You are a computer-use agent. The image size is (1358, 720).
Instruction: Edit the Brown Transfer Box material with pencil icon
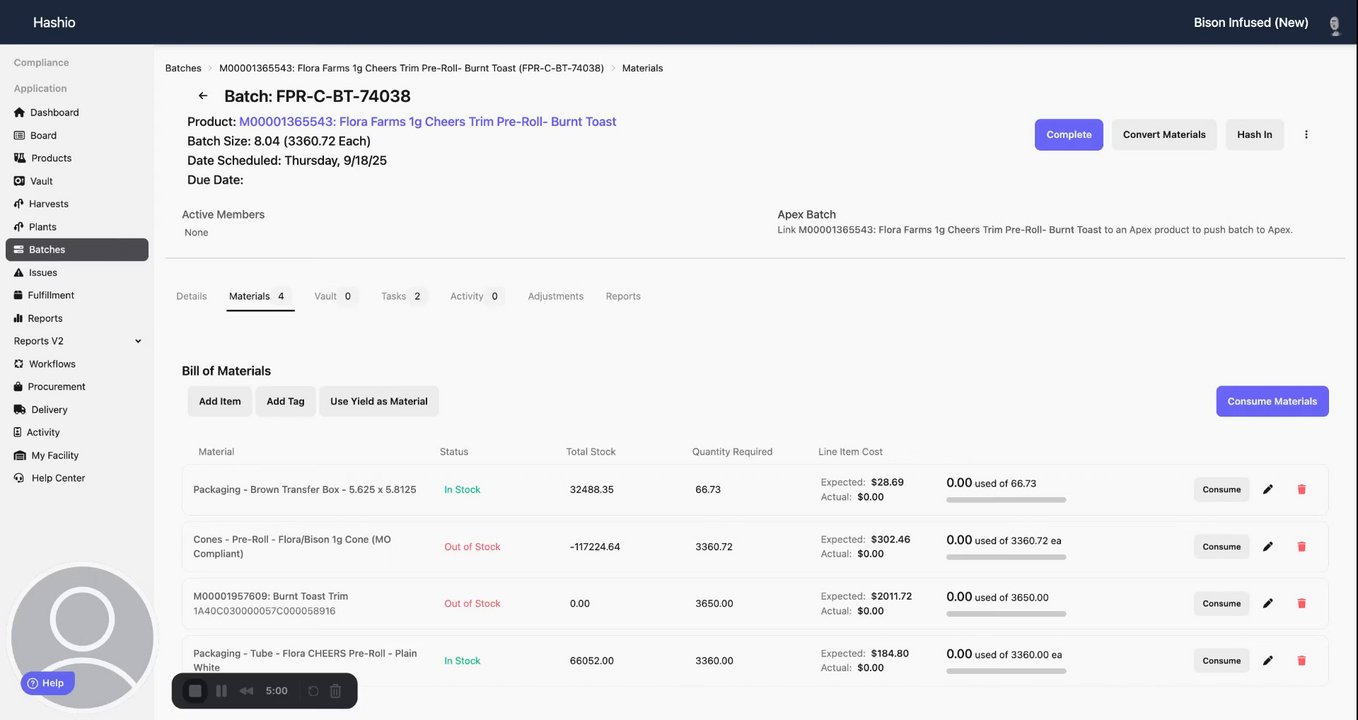click(1268, 489)
